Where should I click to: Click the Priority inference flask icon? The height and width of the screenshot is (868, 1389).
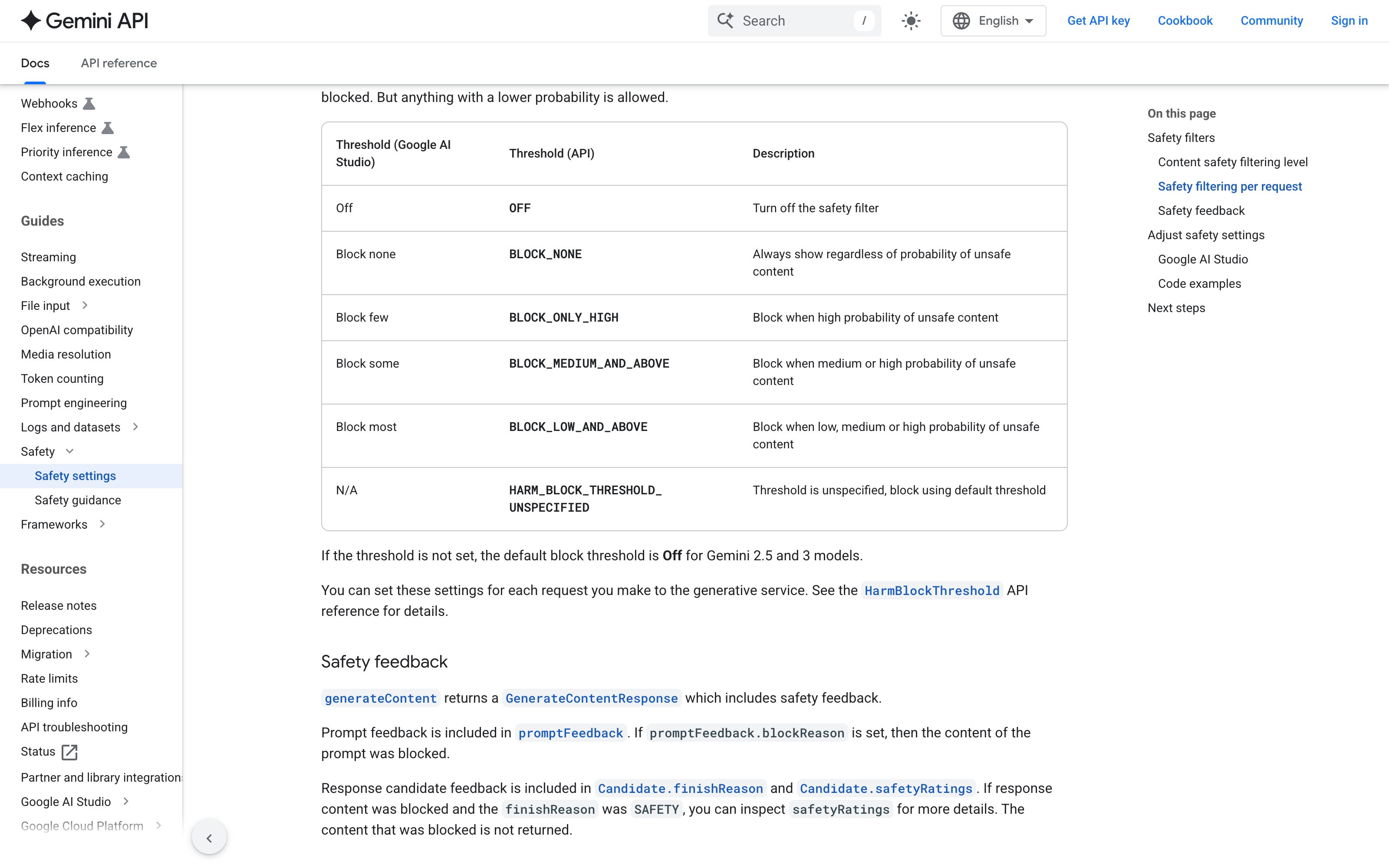point(124,152)
